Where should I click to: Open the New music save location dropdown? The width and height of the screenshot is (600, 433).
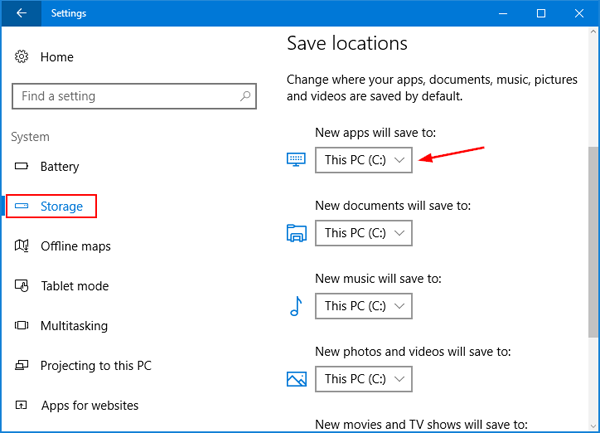point(363,306)
